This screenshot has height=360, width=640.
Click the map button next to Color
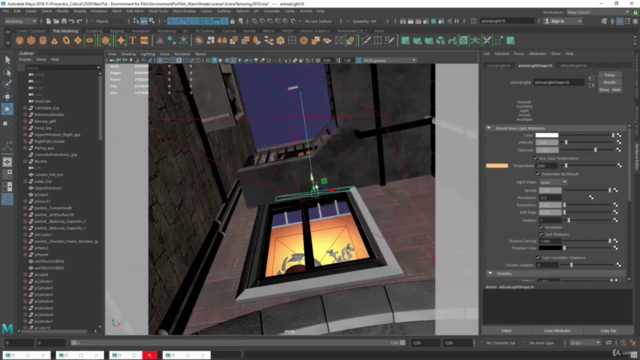pyautogui.click(x=619, y=135)
